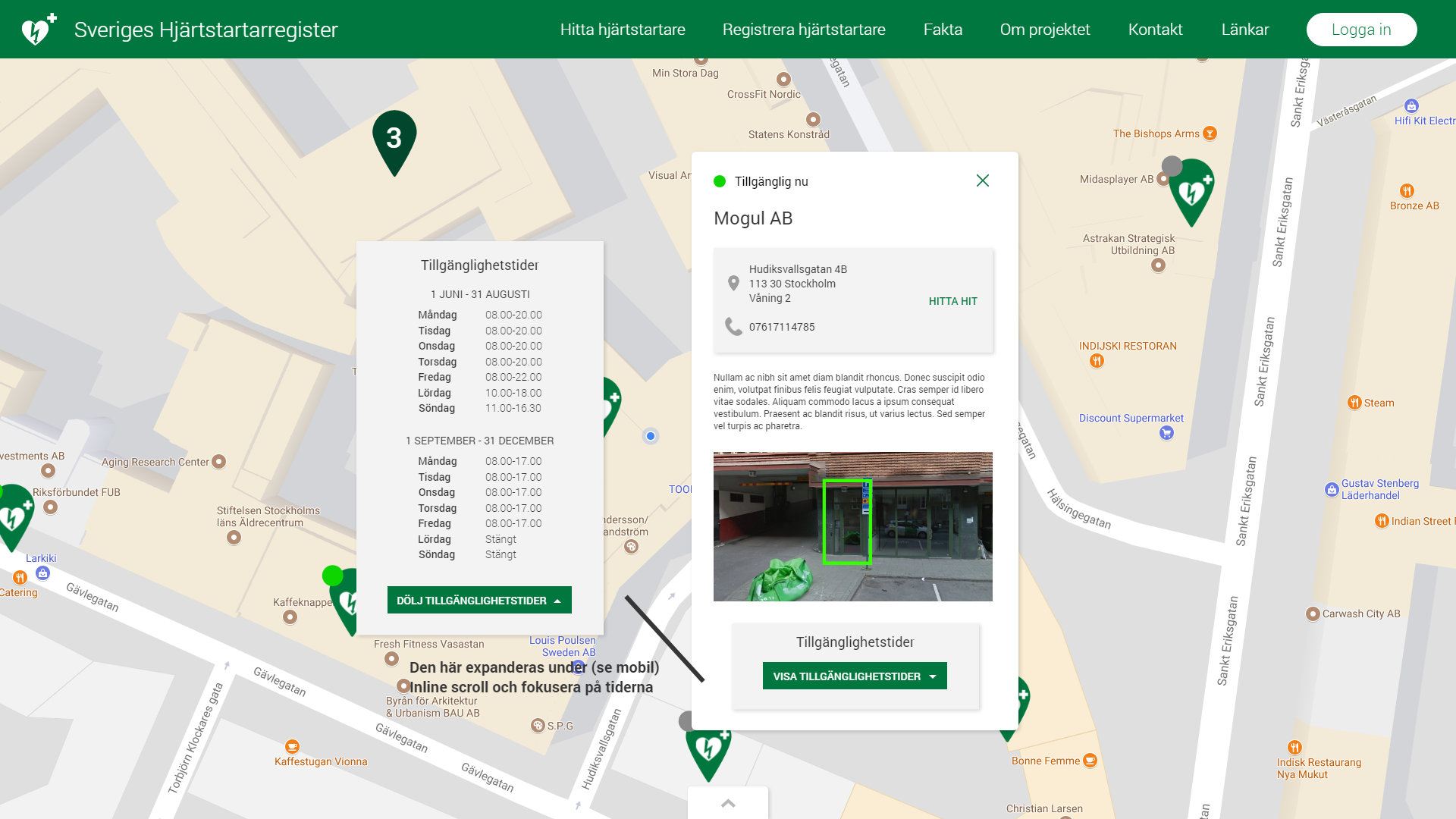Viewport: 1456px width, 819px height.
Task: Click The Bishops Arms bar icon
Action: point(1210,133)
